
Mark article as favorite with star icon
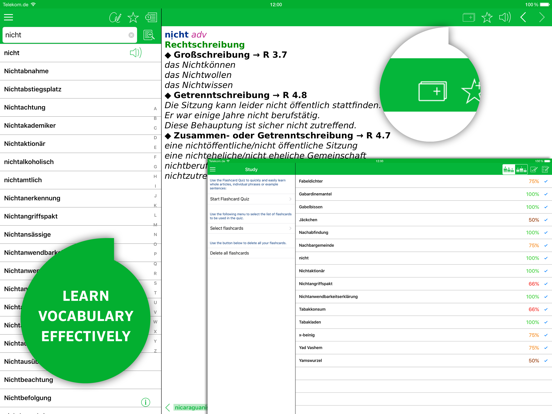(x=487, y=17)
